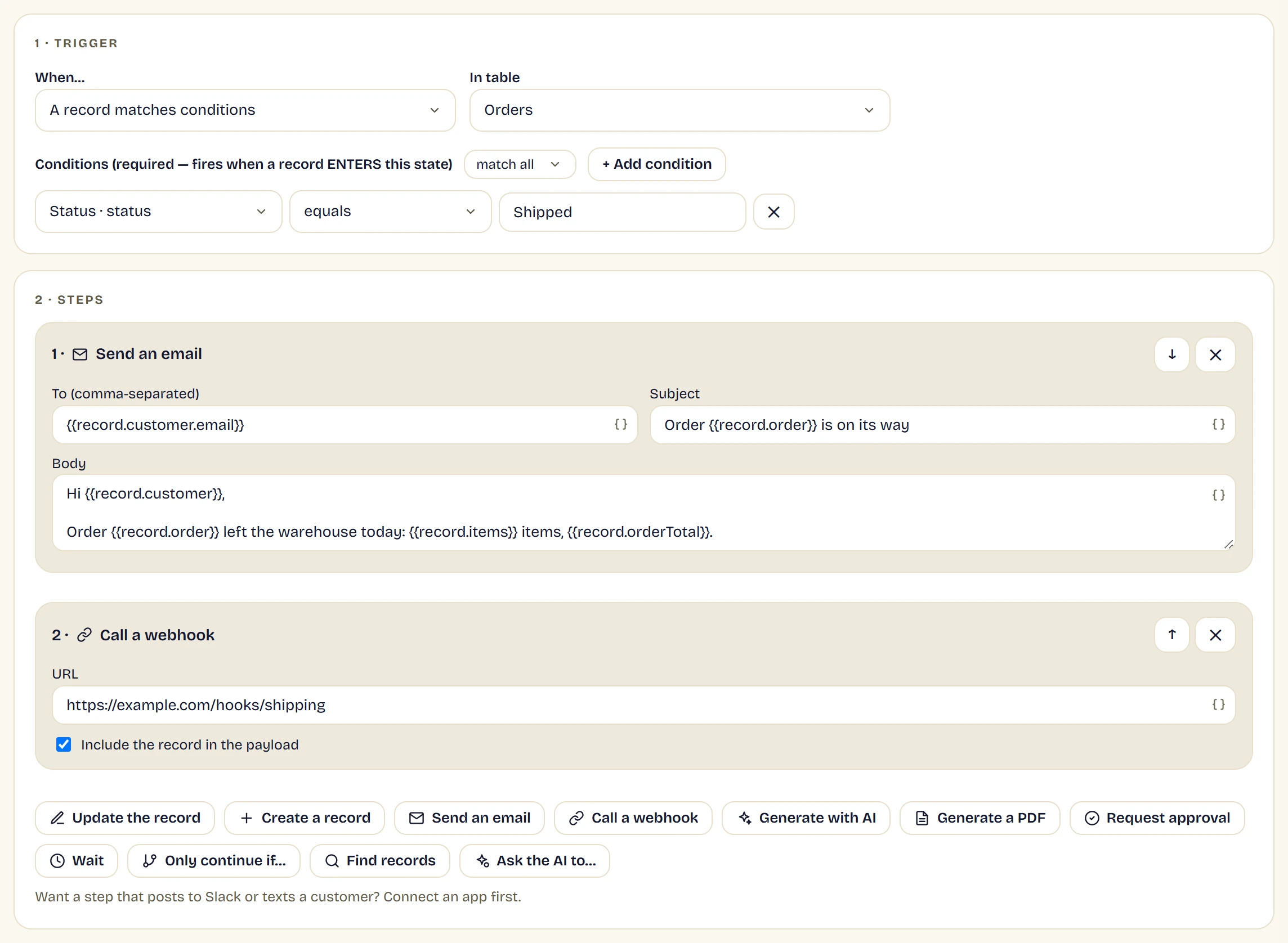Uncheck Include the record in the payload
The height and width of the screenshot is (943, 1288).
click(64, 744)
